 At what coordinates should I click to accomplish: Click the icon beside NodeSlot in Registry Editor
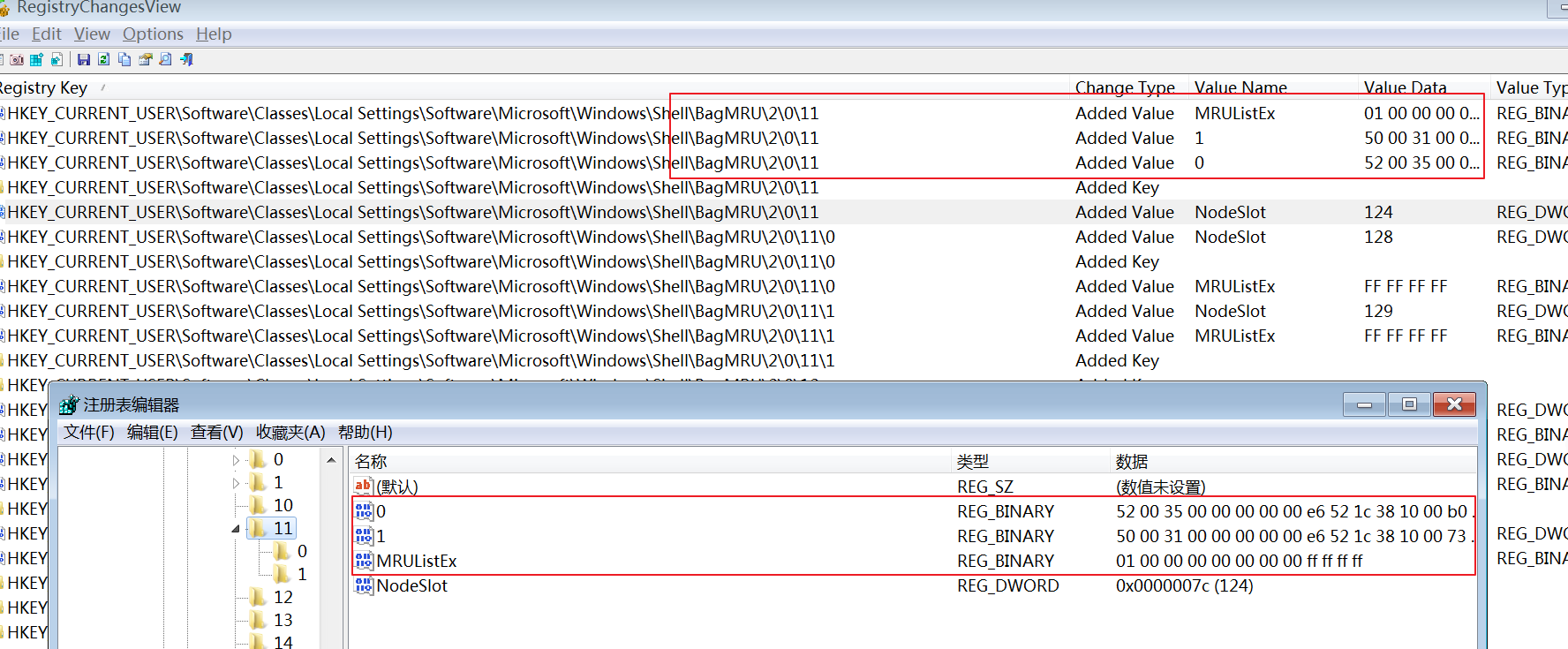pyautogui.click(x=364, y=585)
